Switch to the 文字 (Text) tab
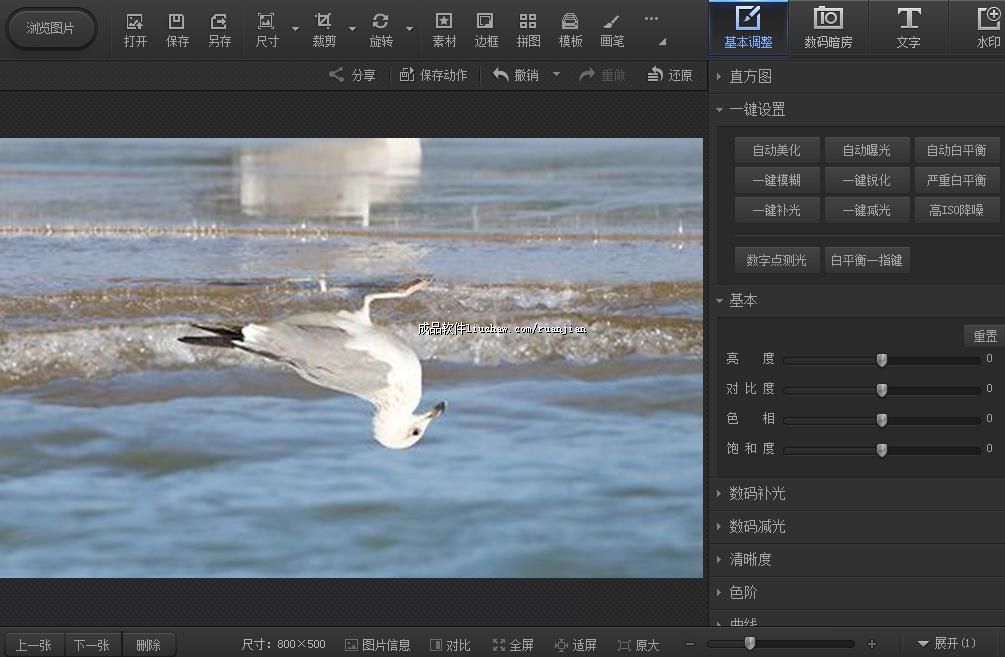This screenshot has width=1005, height=657. 908,27
